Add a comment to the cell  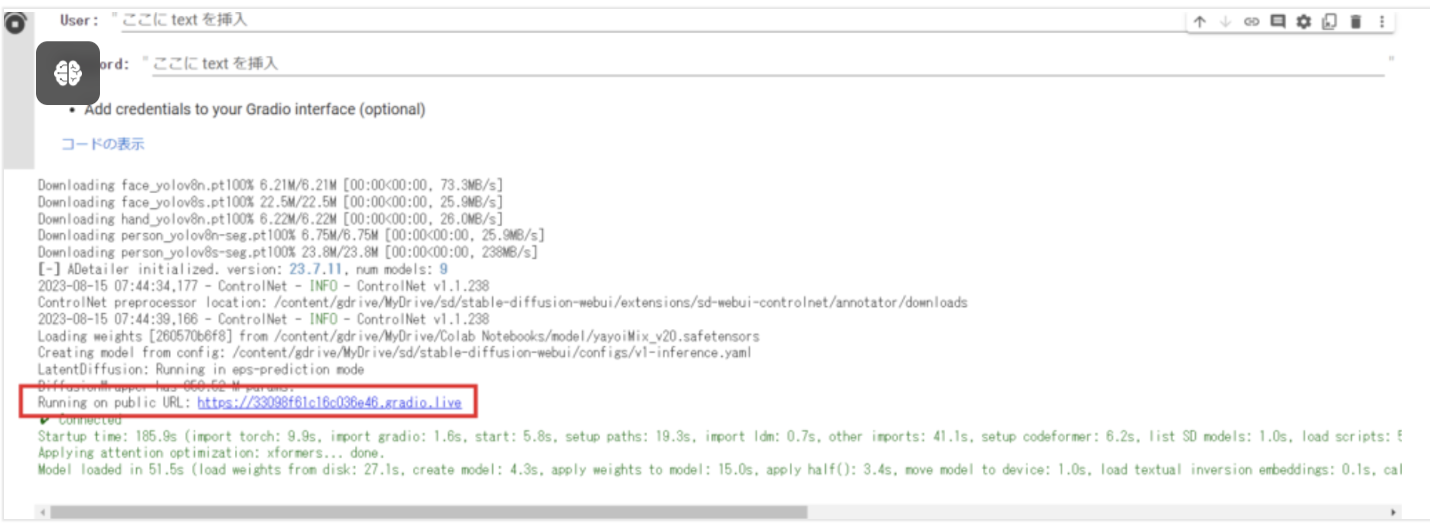(x=1277, y=22)
